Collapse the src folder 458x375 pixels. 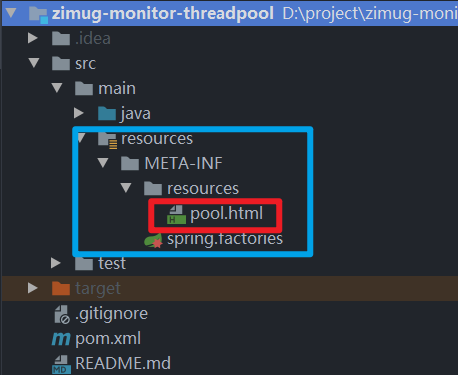(34, 63)
